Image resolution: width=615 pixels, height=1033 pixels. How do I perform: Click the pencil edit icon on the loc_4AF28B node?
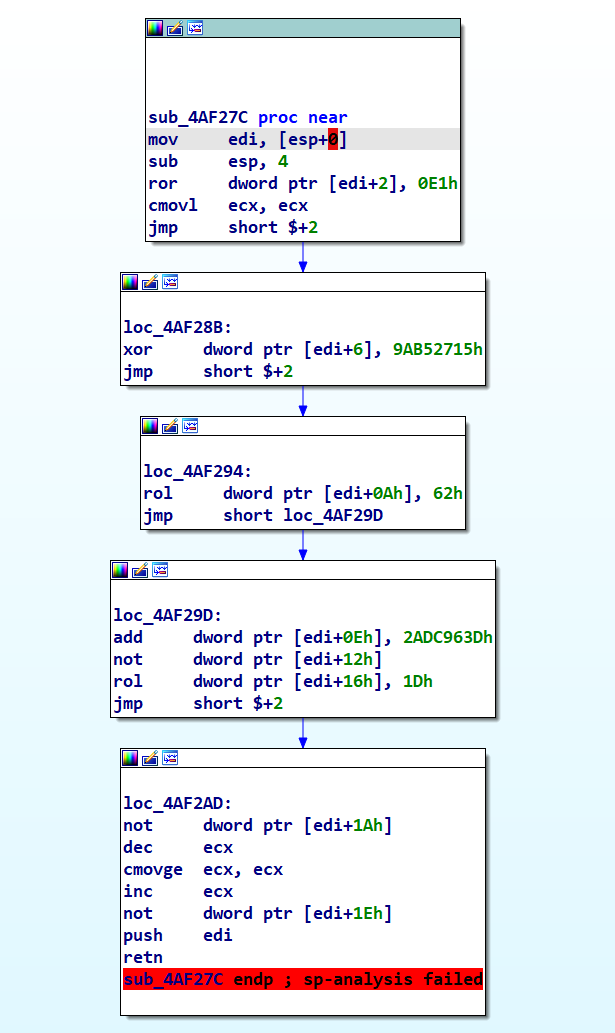tap(149, 282)
